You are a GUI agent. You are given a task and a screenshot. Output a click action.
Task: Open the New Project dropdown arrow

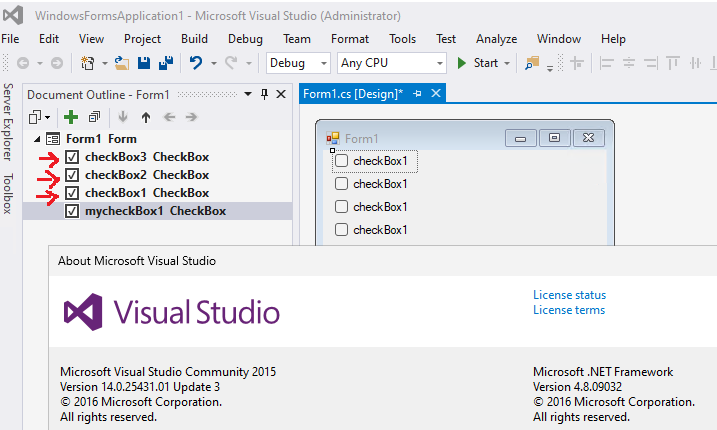[105, 63]
